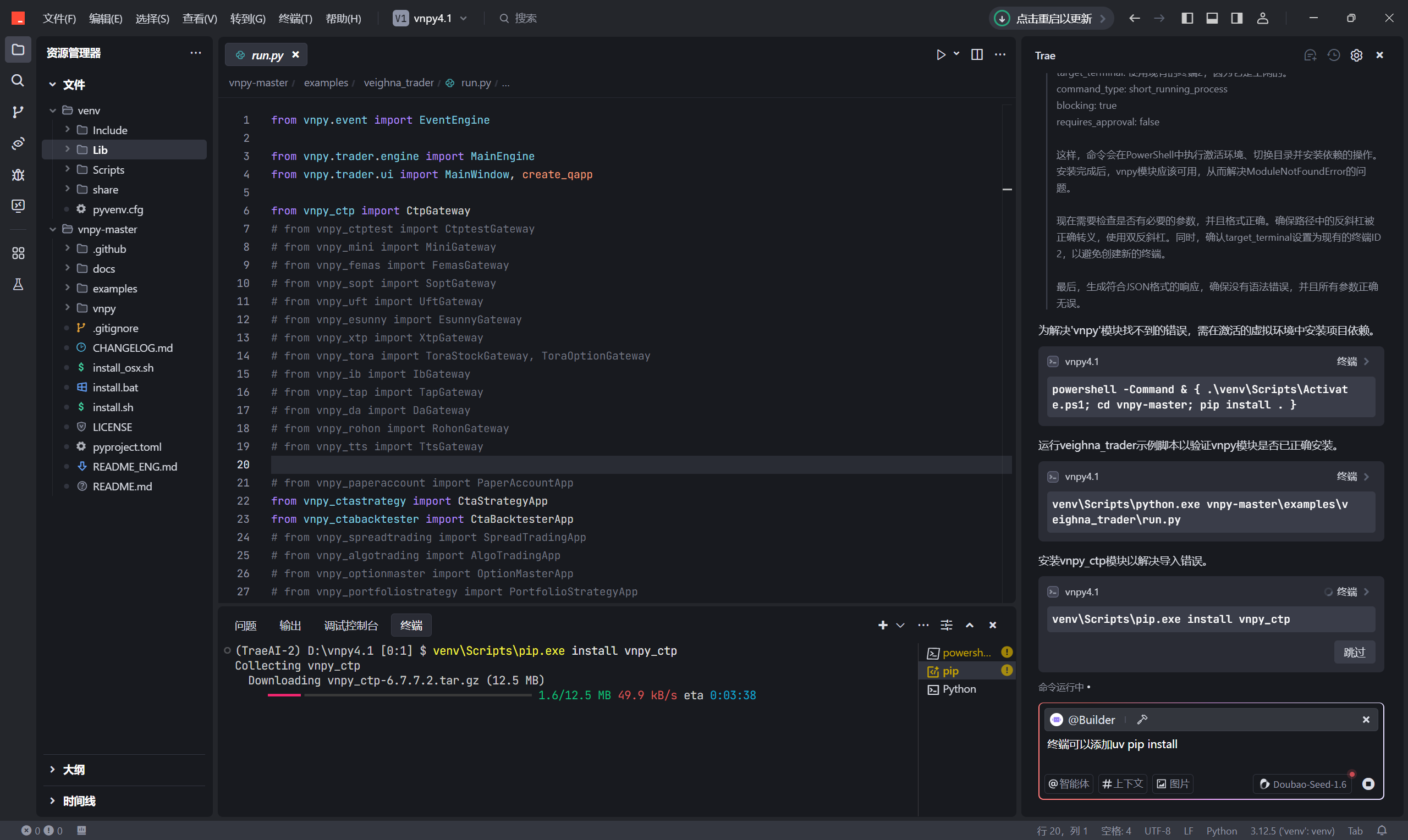The height and width of the screenshot is (840, 1408).
Task: Expand the 时间线 timeline section
Action: [124, 800]
